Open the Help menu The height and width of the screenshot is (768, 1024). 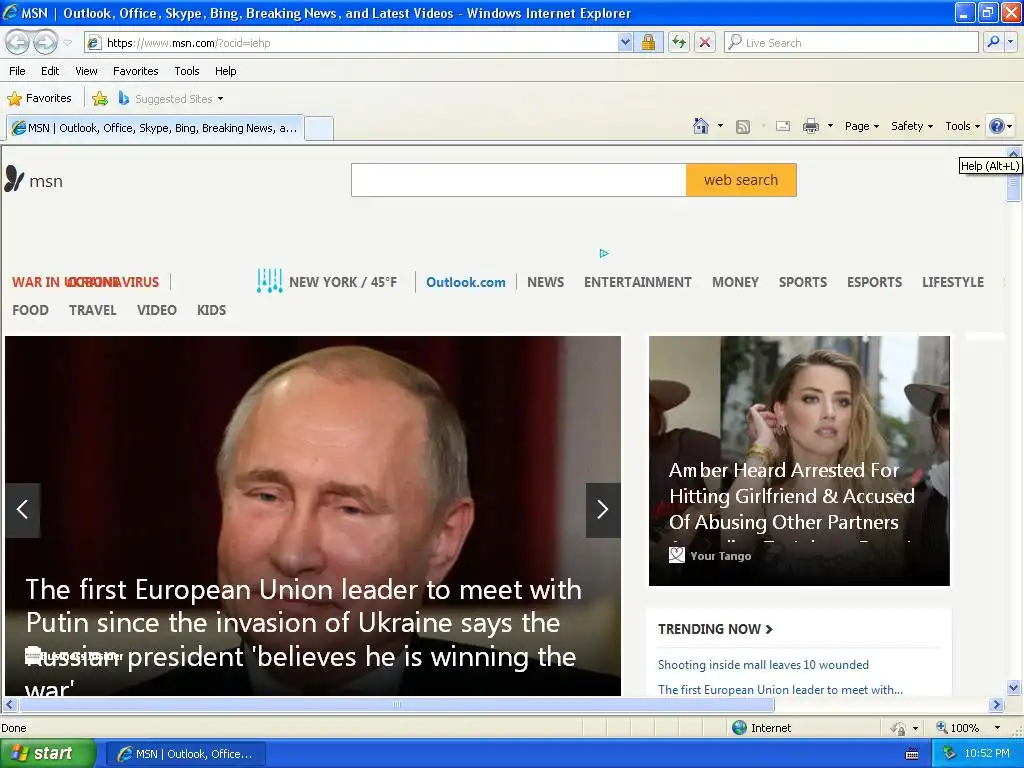(225, 71)
